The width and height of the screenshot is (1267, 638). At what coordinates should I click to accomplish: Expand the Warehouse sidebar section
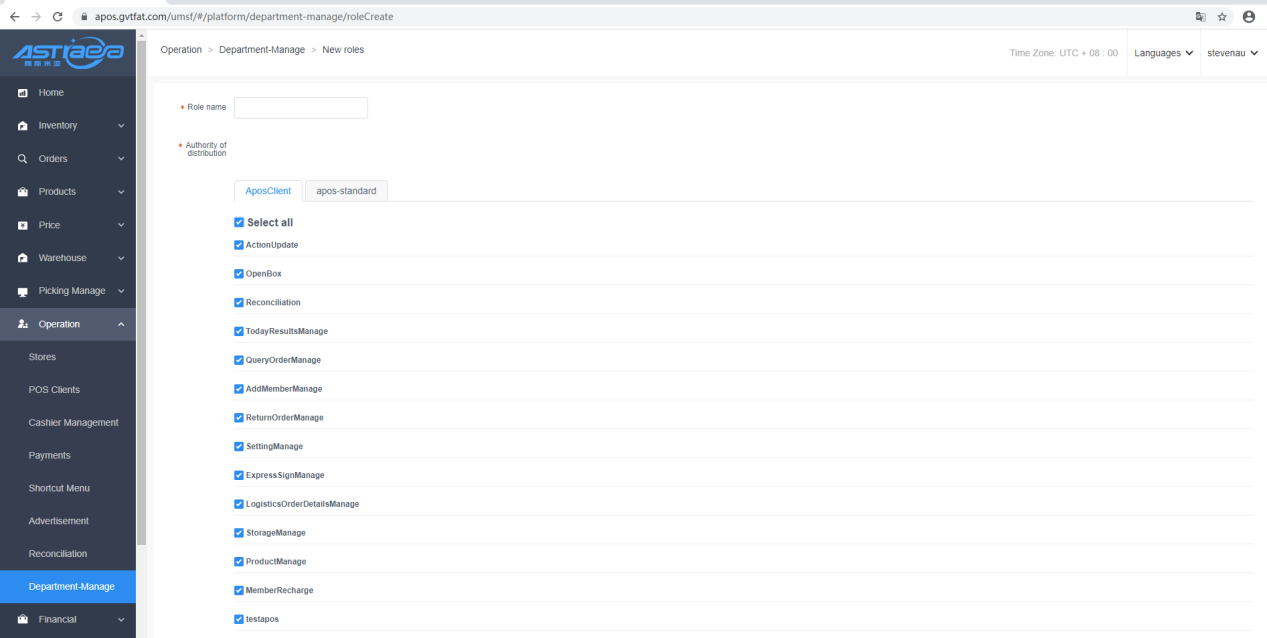coord(68,258)
